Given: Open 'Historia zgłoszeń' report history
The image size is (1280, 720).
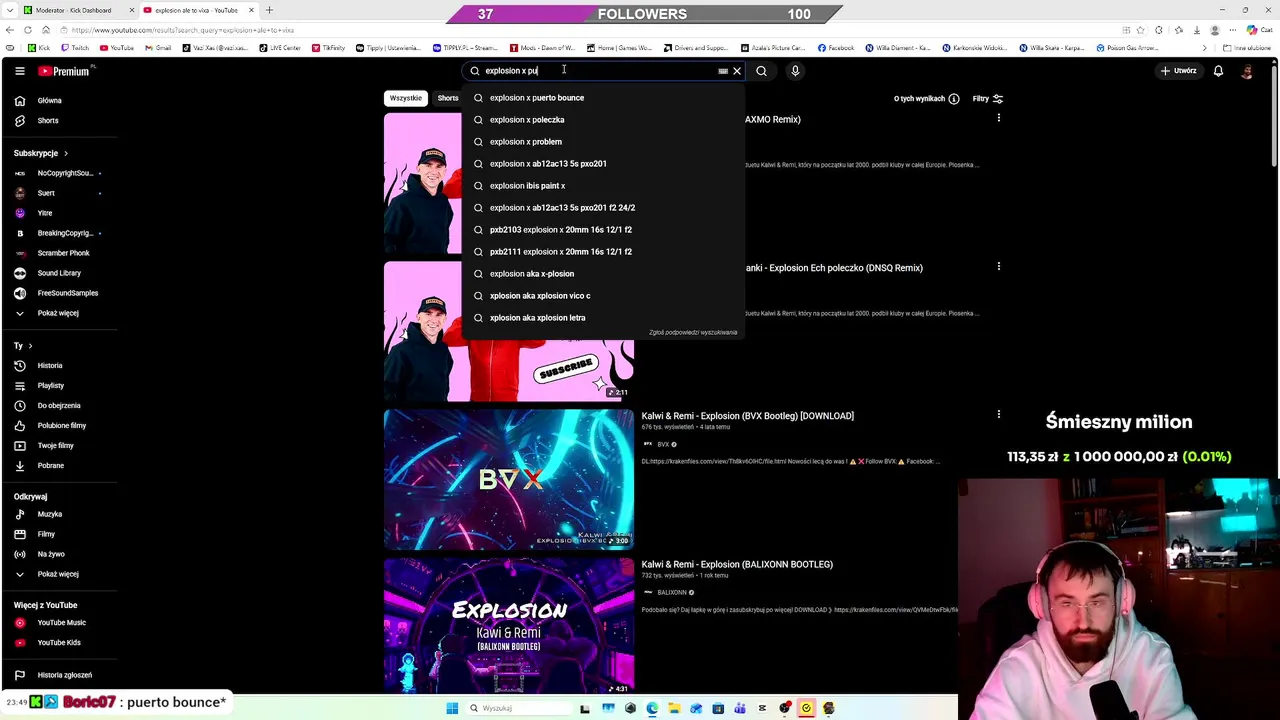Looking at the screenshot, I should (x=60, y=675).
